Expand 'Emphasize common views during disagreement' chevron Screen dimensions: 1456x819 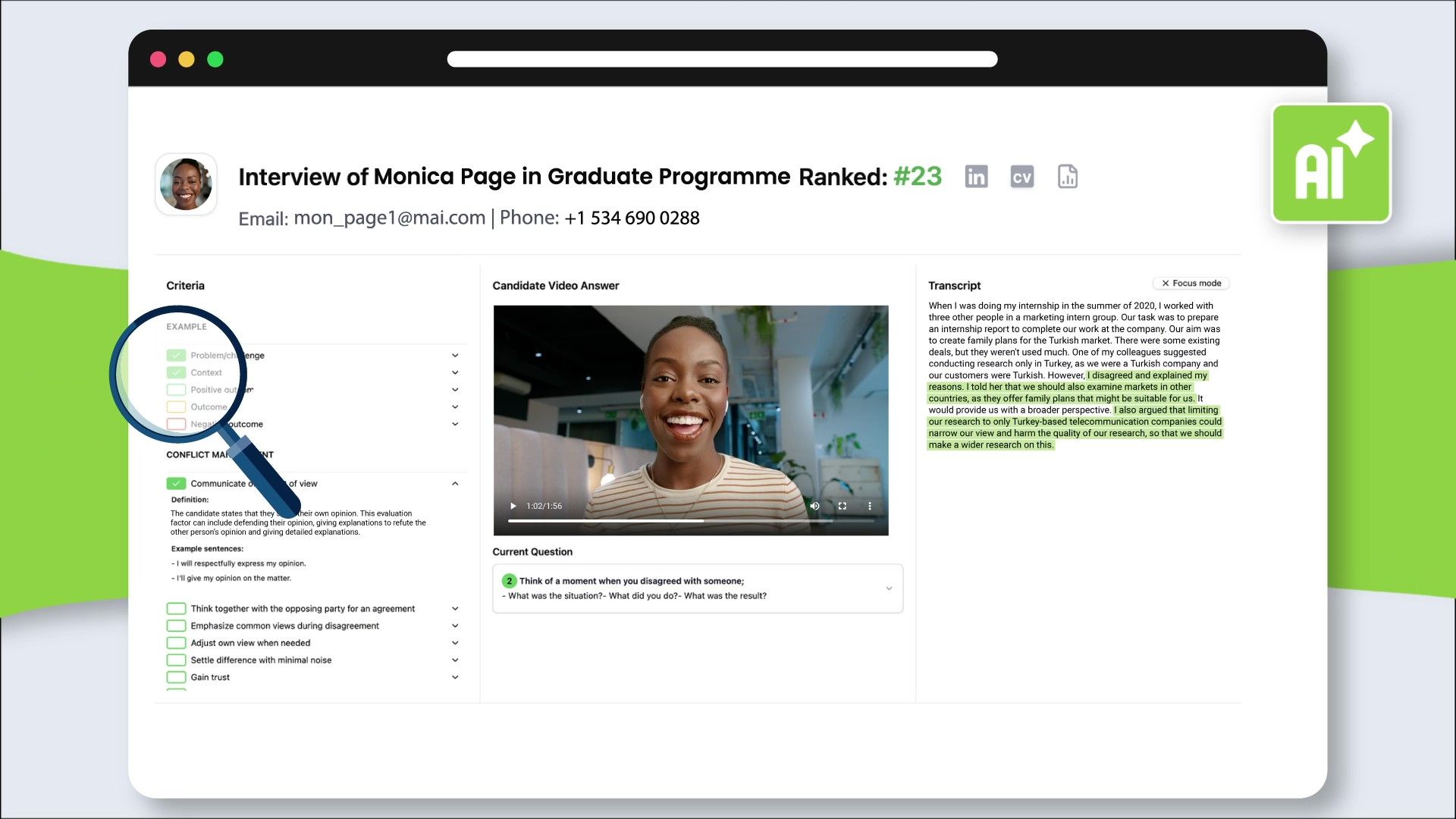[455, 626]
